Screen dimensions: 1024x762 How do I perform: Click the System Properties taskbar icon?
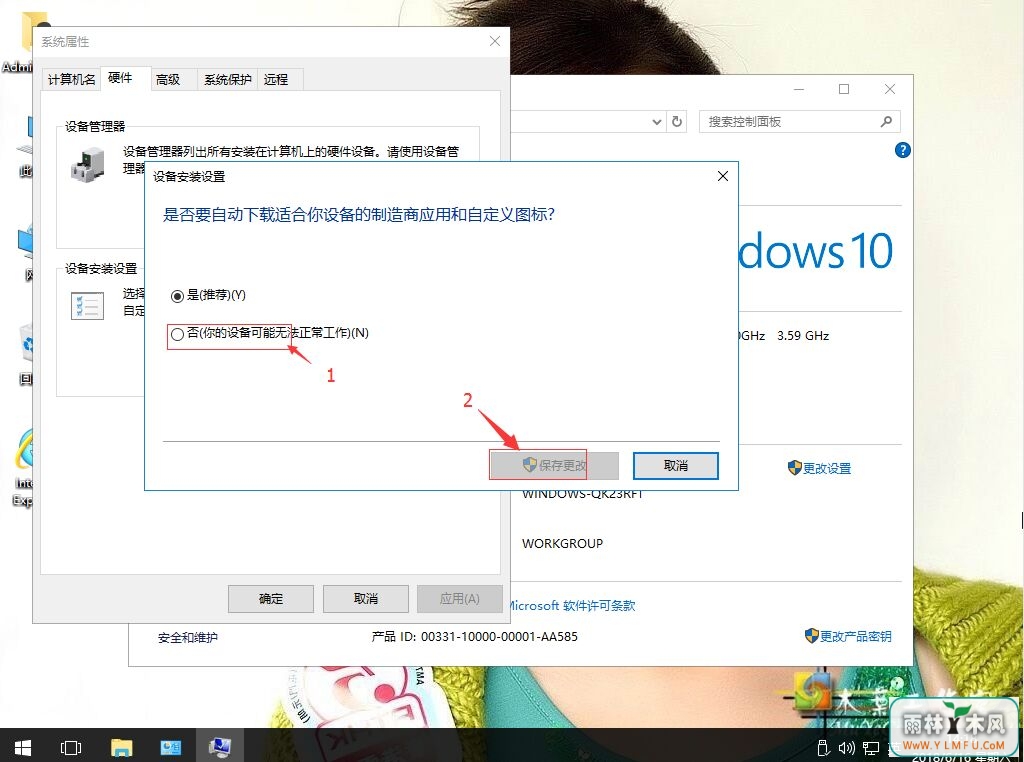(219, 747)
